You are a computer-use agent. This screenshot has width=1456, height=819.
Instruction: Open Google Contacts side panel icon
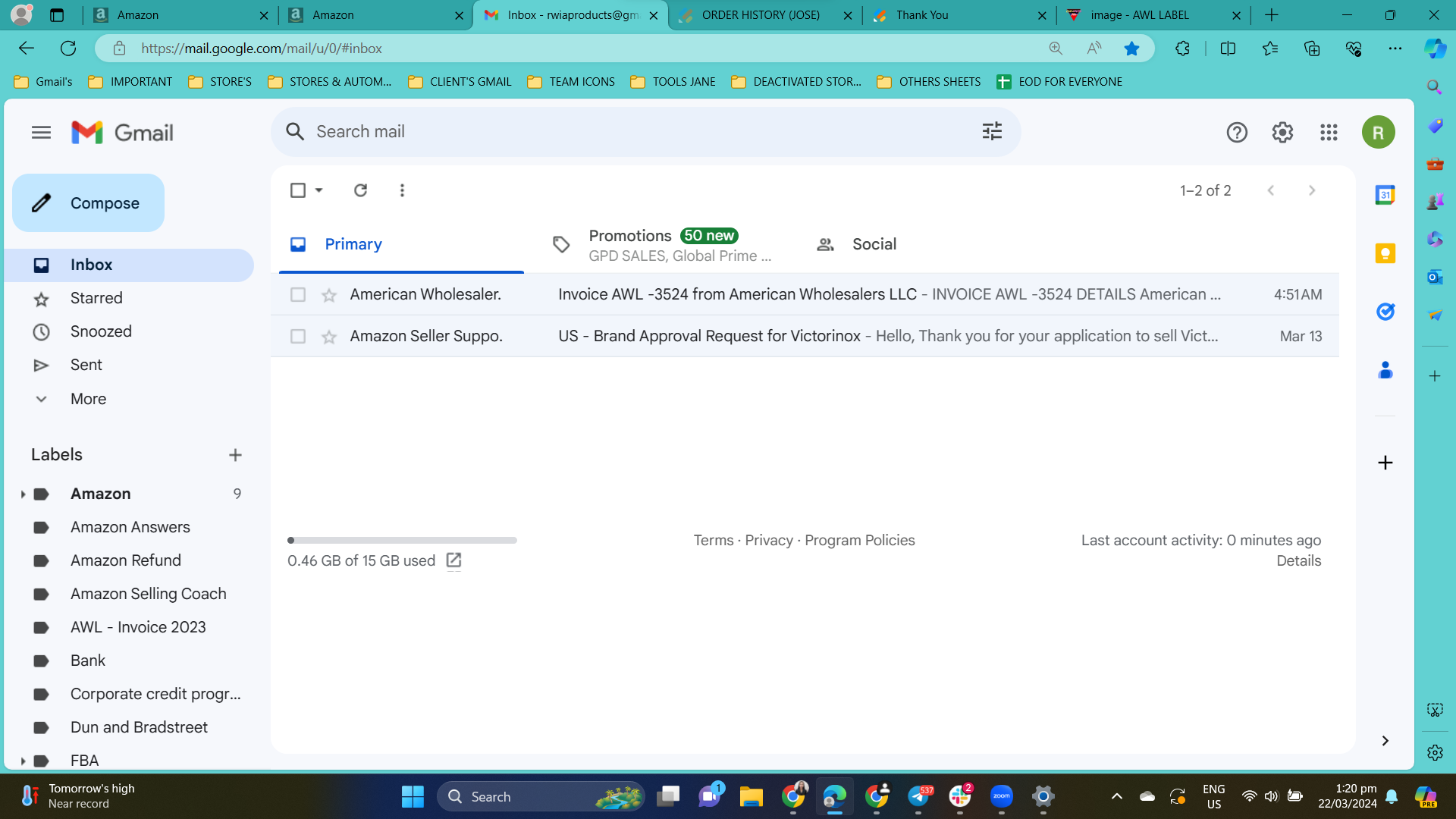coord(1385,370)
